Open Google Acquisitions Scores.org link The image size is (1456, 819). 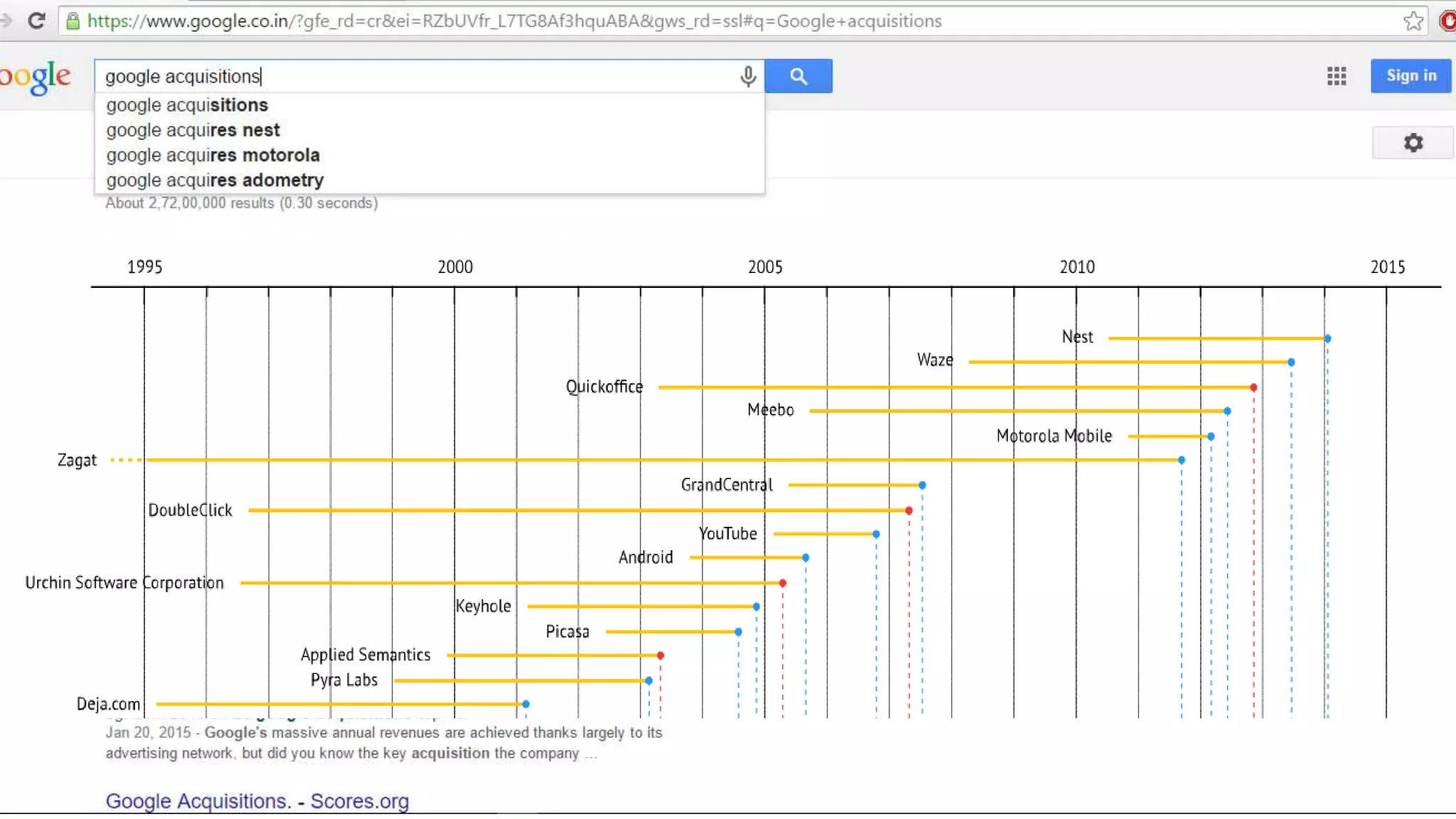[x=257, y=801]
